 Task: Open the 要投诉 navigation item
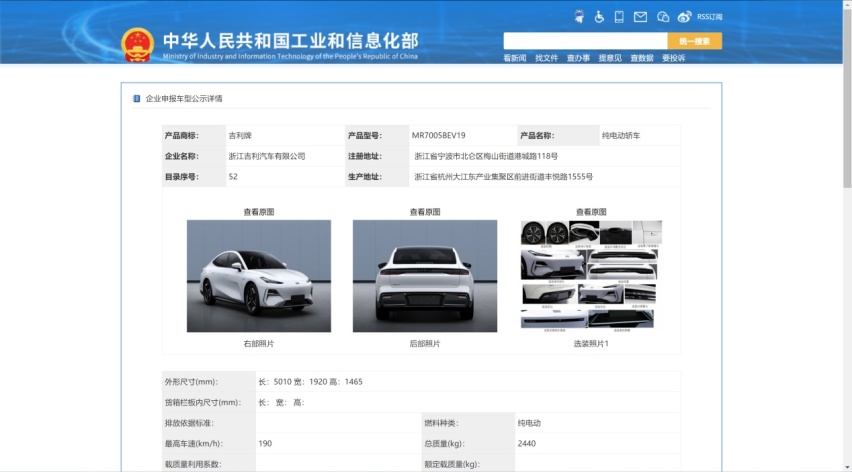(x=673, y=58)
